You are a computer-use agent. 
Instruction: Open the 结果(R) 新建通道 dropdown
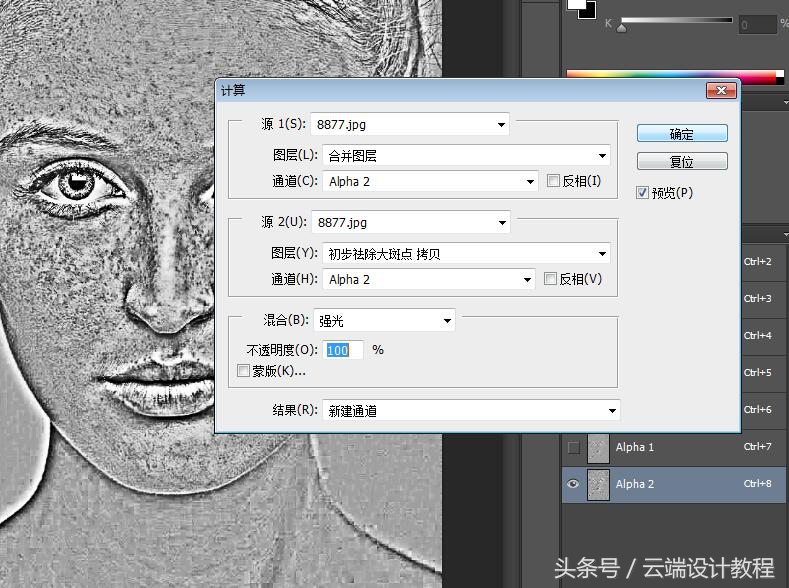coord(471,411)
